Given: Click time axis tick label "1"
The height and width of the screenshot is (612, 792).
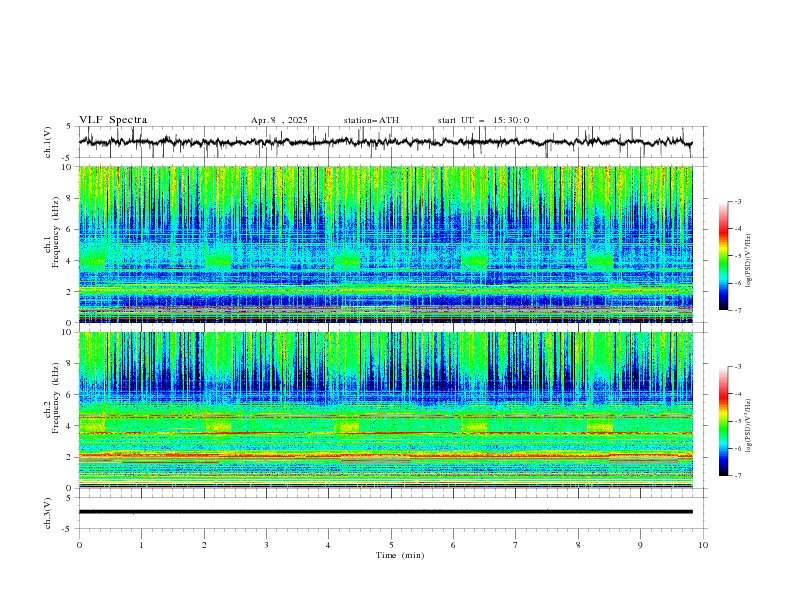Looking at the screenshot, I should click(141, 545).
